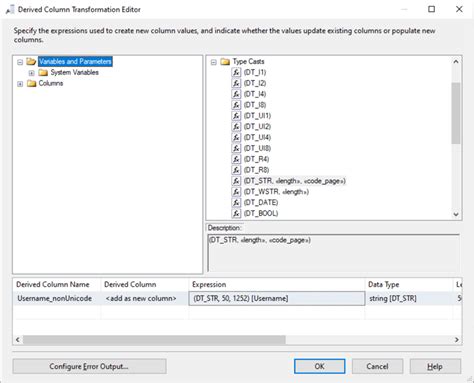Image resolution: width=474 pixels, height=383 pixels.
Task: Click the grid horizontal scrollbar thumb
Action: pyautogui.click(x=154, y=340)
